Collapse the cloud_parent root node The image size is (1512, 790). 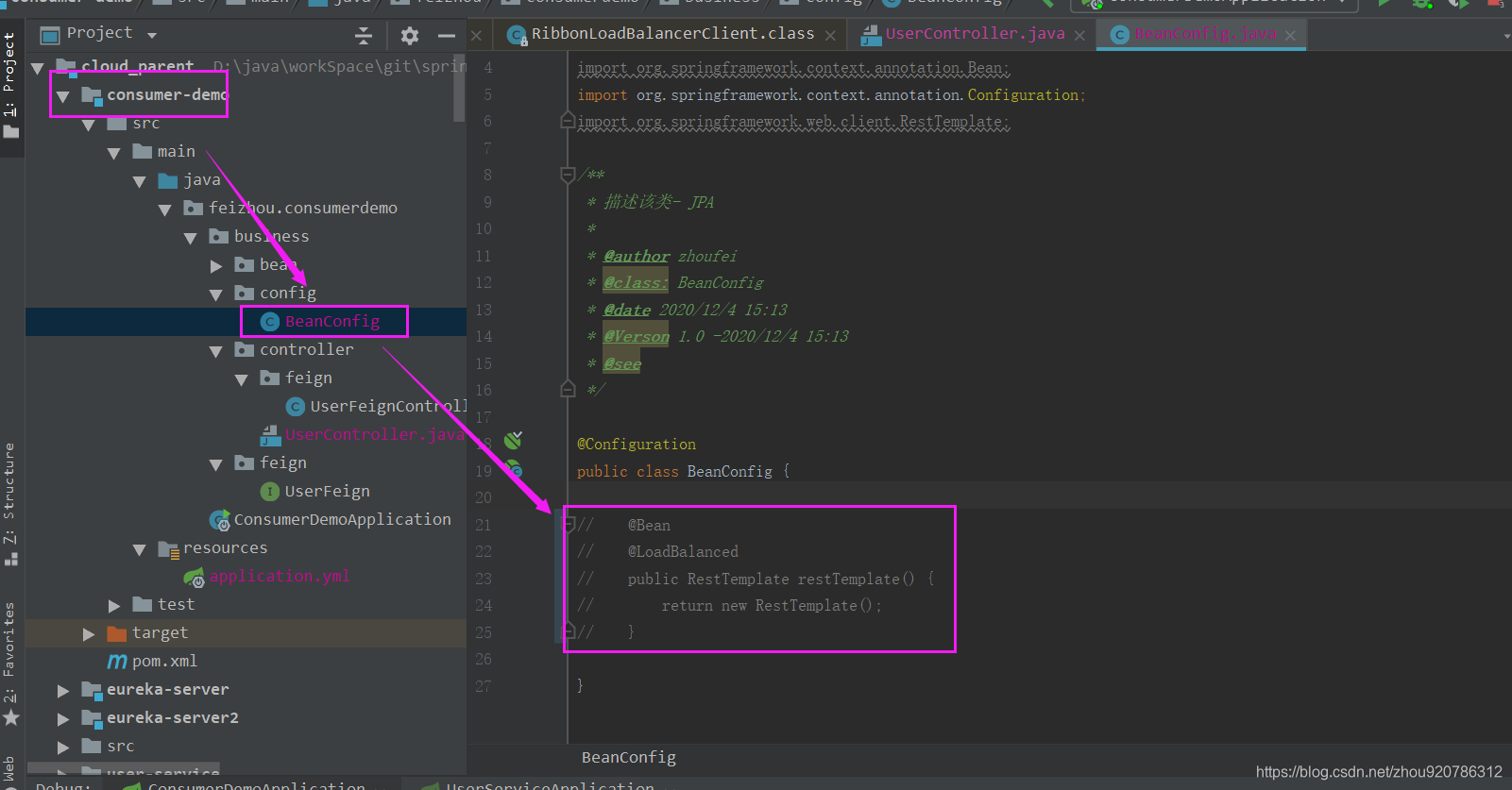click(x=38, y=68)
